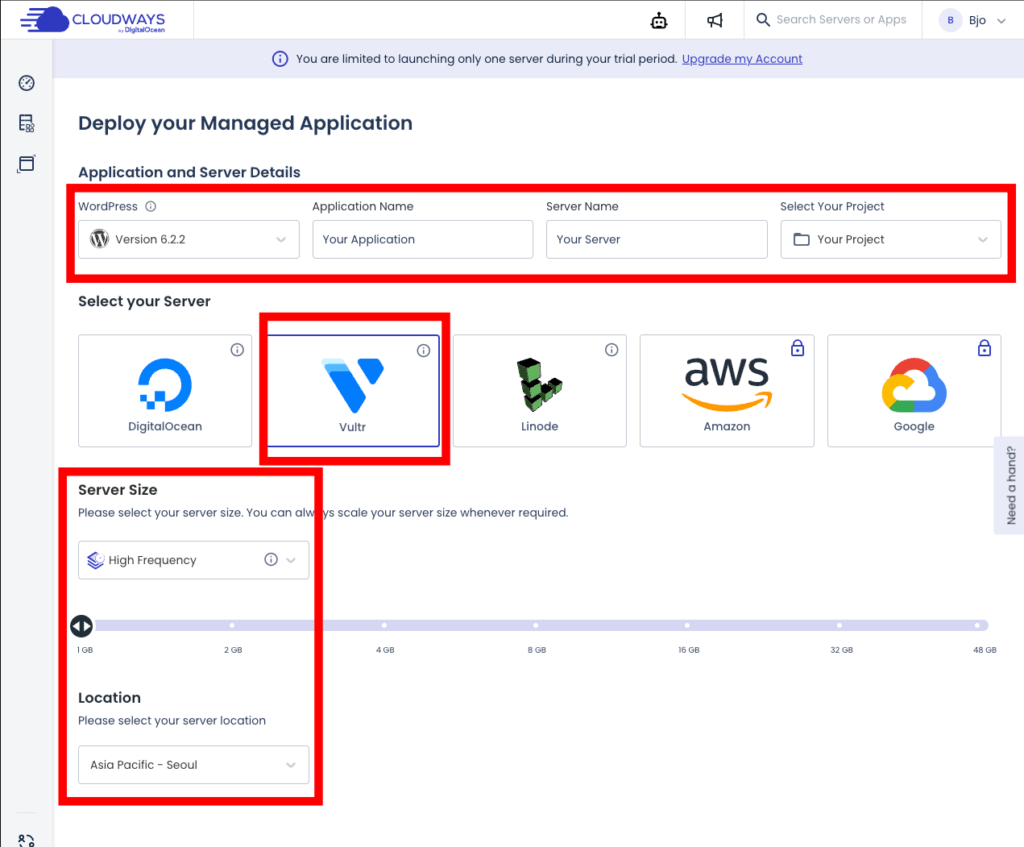Click the server size slider handle
The width and height of the screenshot is (1024, 847).
82,626
